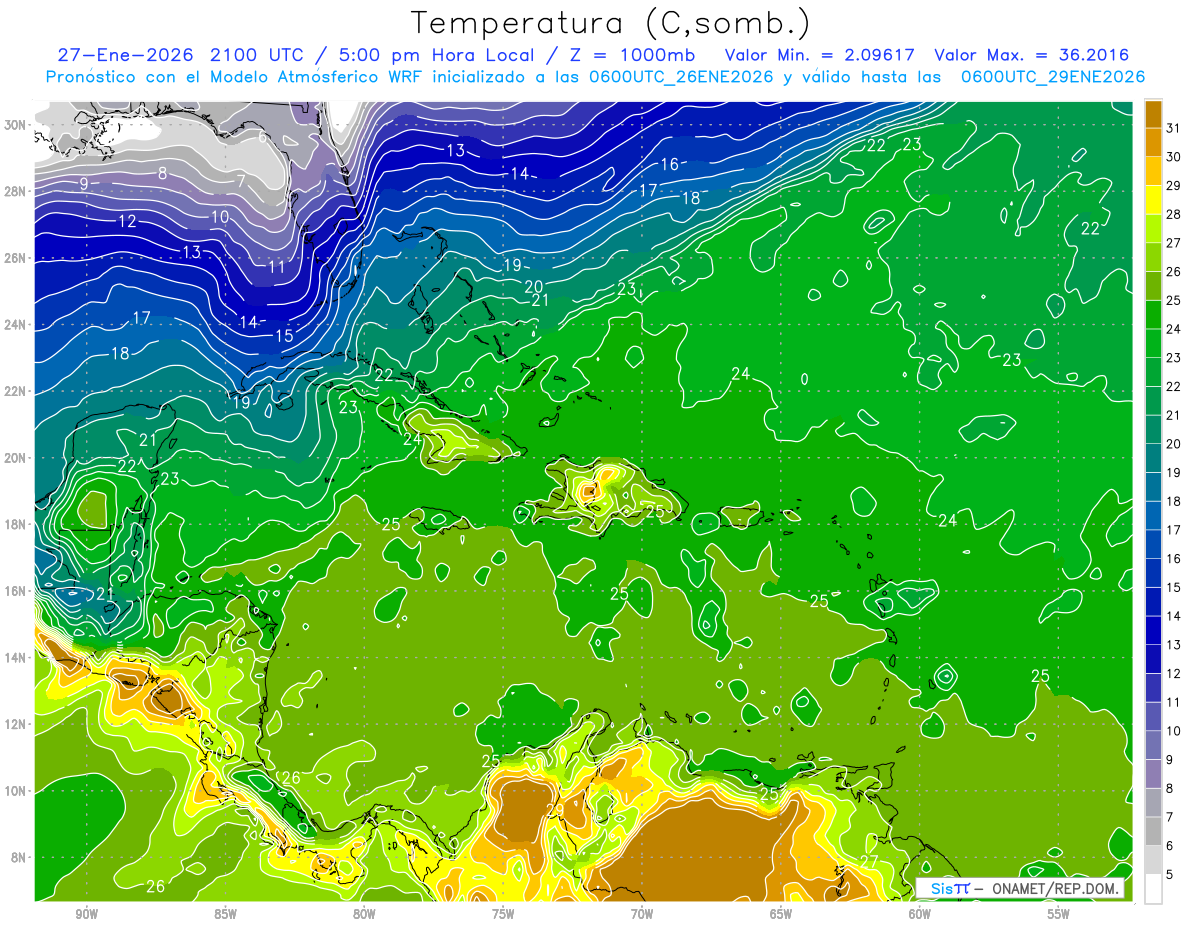Click the 65W longitude axis label
1200x927 pixels.
pos(781,914)
